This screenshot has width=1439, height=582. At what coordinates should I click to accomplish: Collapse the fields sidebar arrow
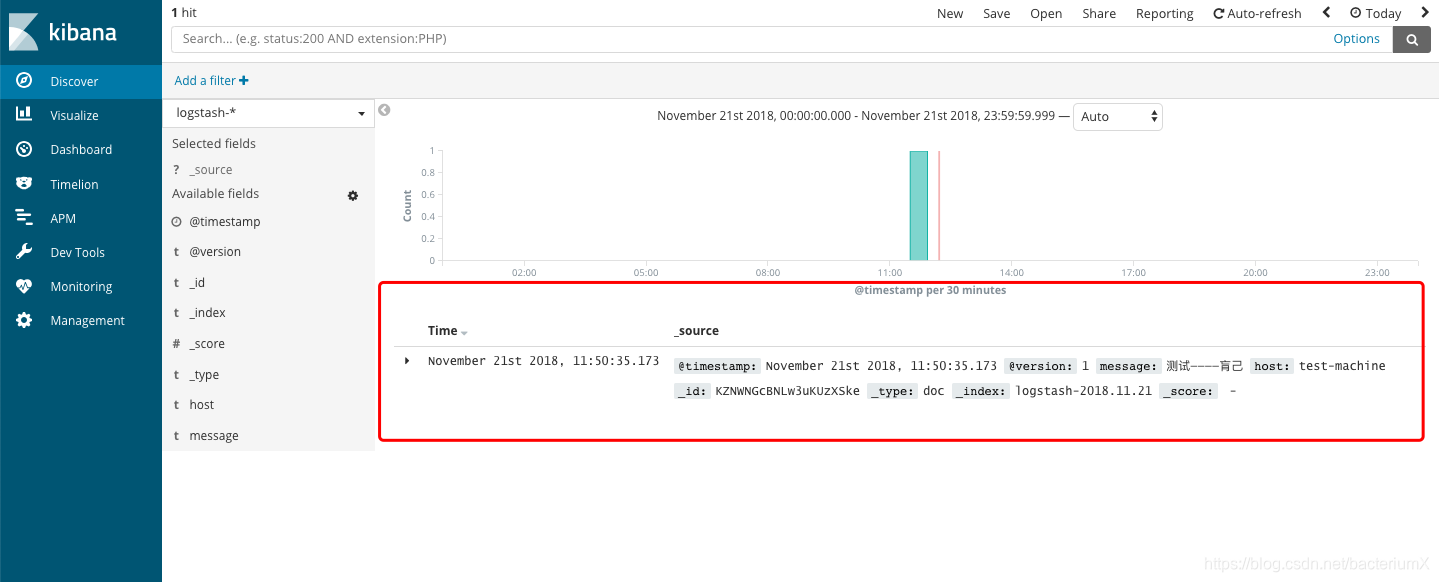click(x=384, y=110)
